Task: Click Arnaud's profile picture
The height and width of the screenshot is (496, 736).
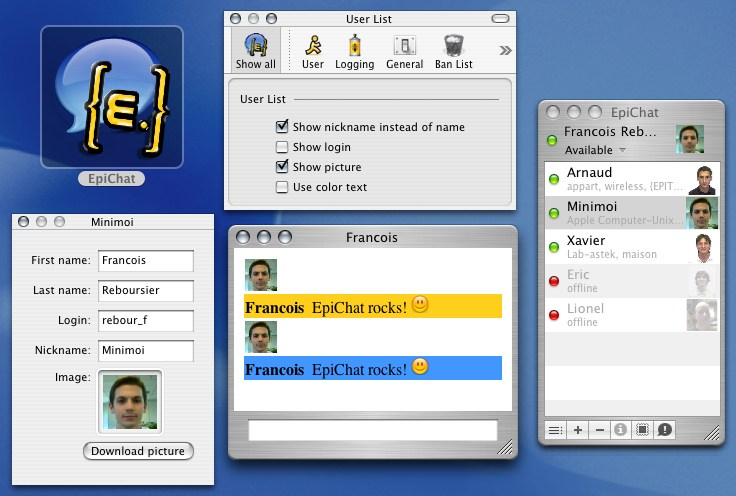Action: 703,180
